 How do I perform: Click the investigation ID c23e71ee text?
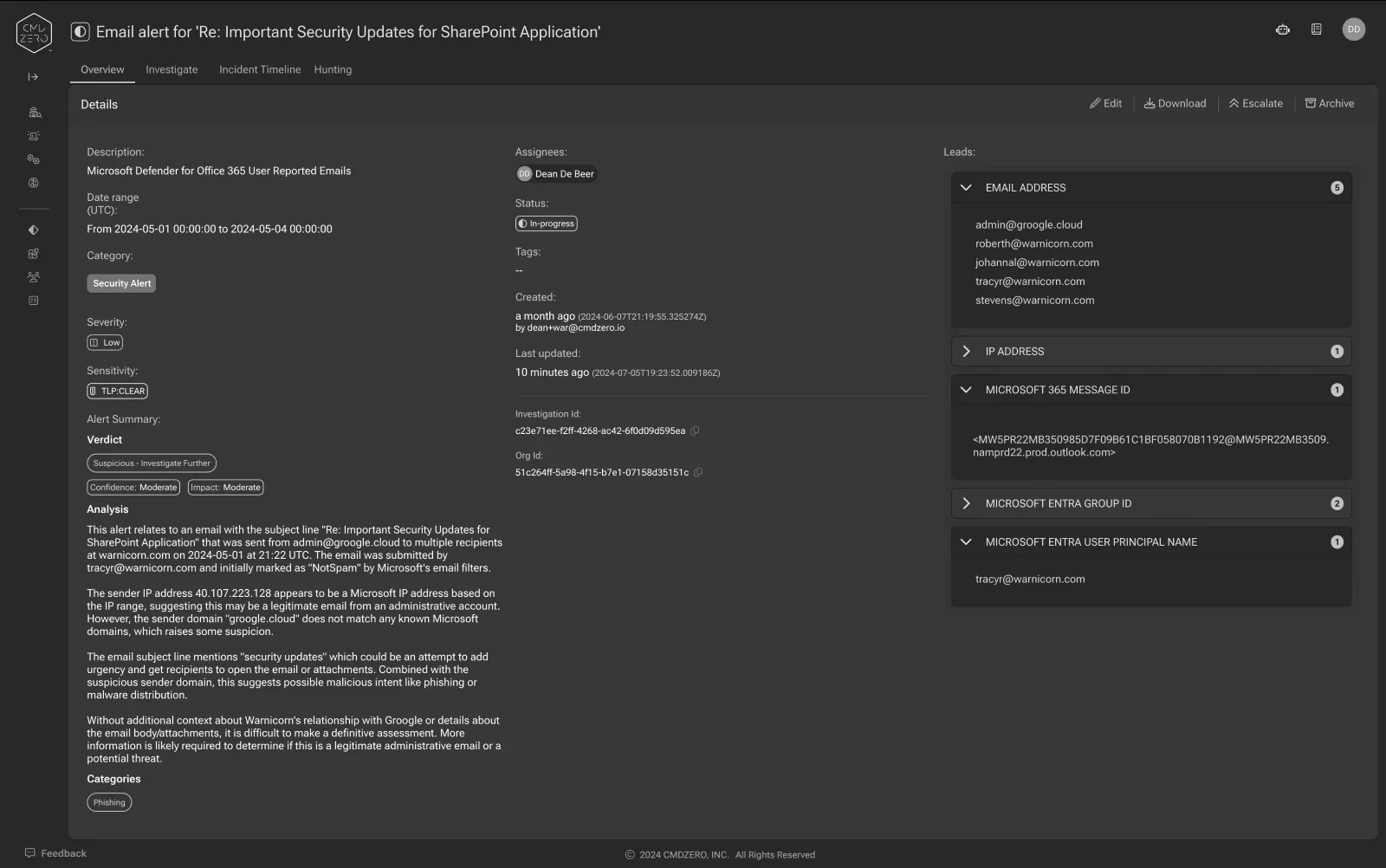(x=599, y=431)
